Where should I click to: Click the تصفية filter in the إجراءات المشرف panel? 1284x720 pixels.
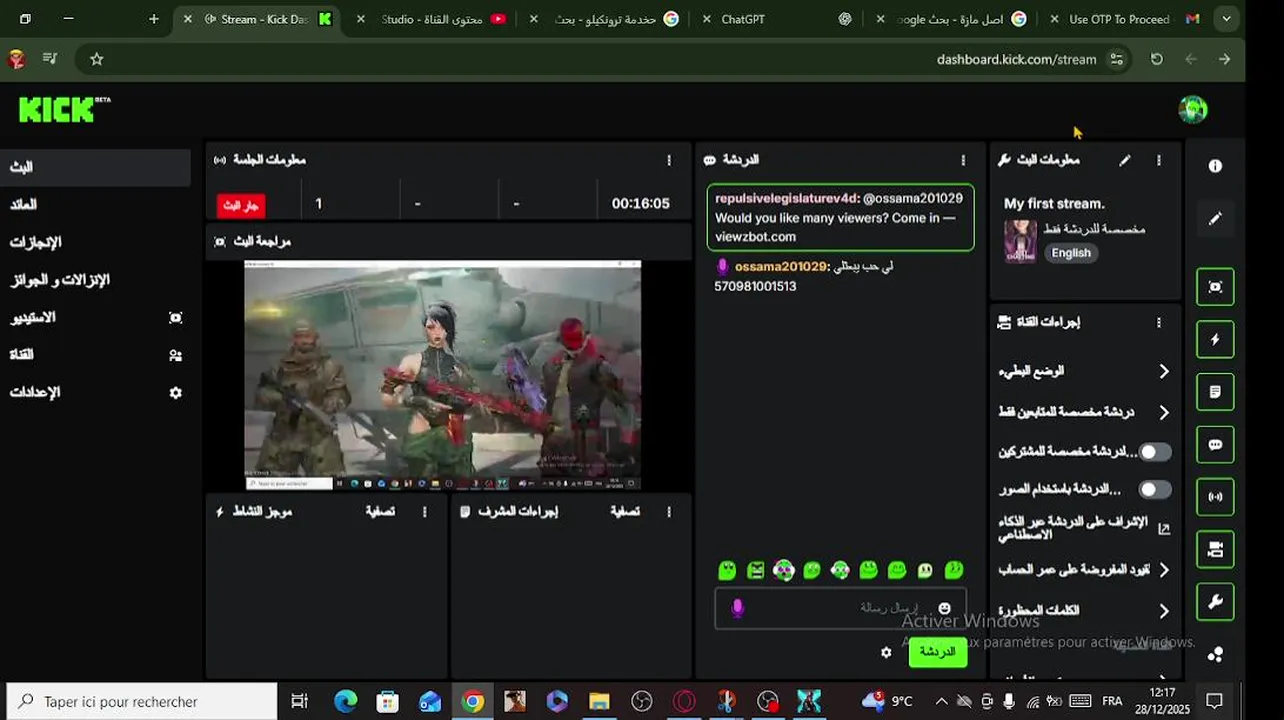point(625,511)
